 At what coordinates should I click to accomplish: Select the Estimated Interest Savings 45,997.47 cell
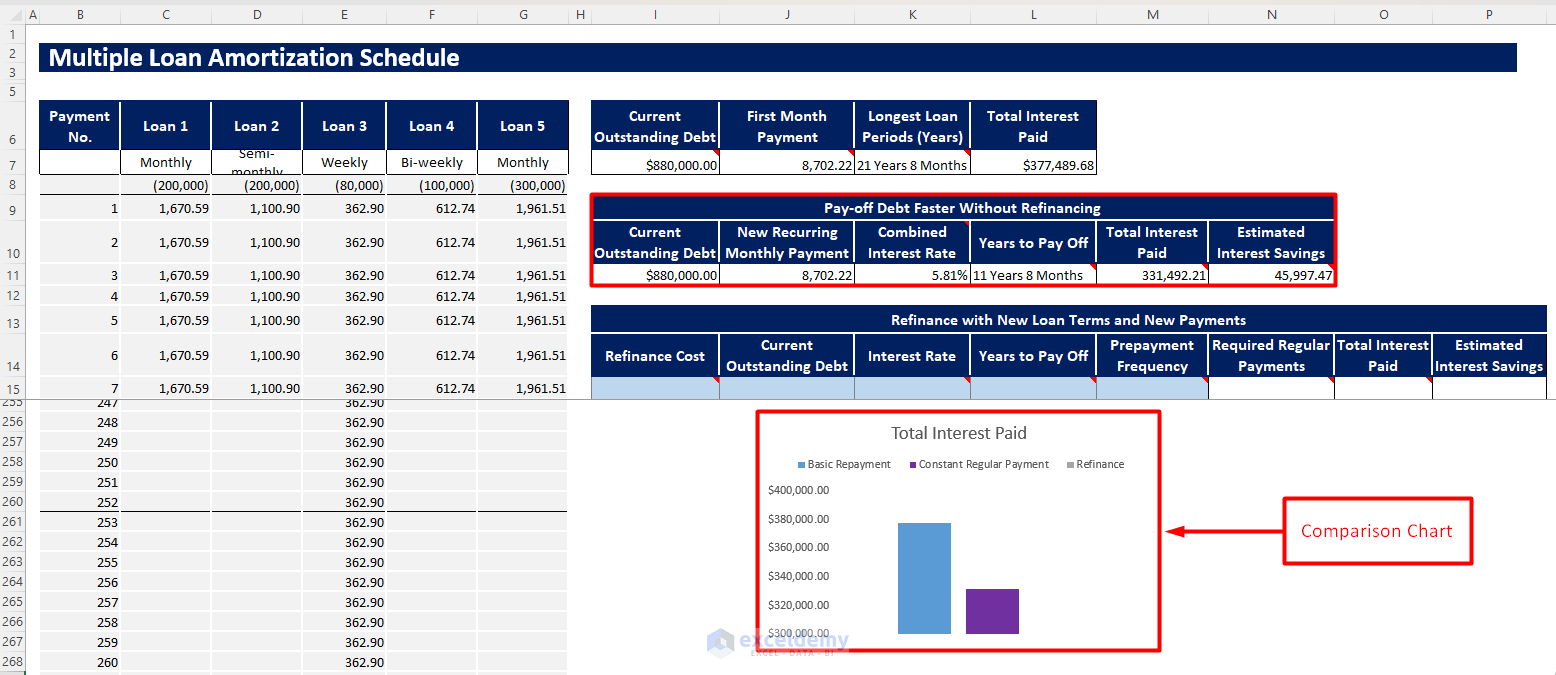pos(1271,276)
